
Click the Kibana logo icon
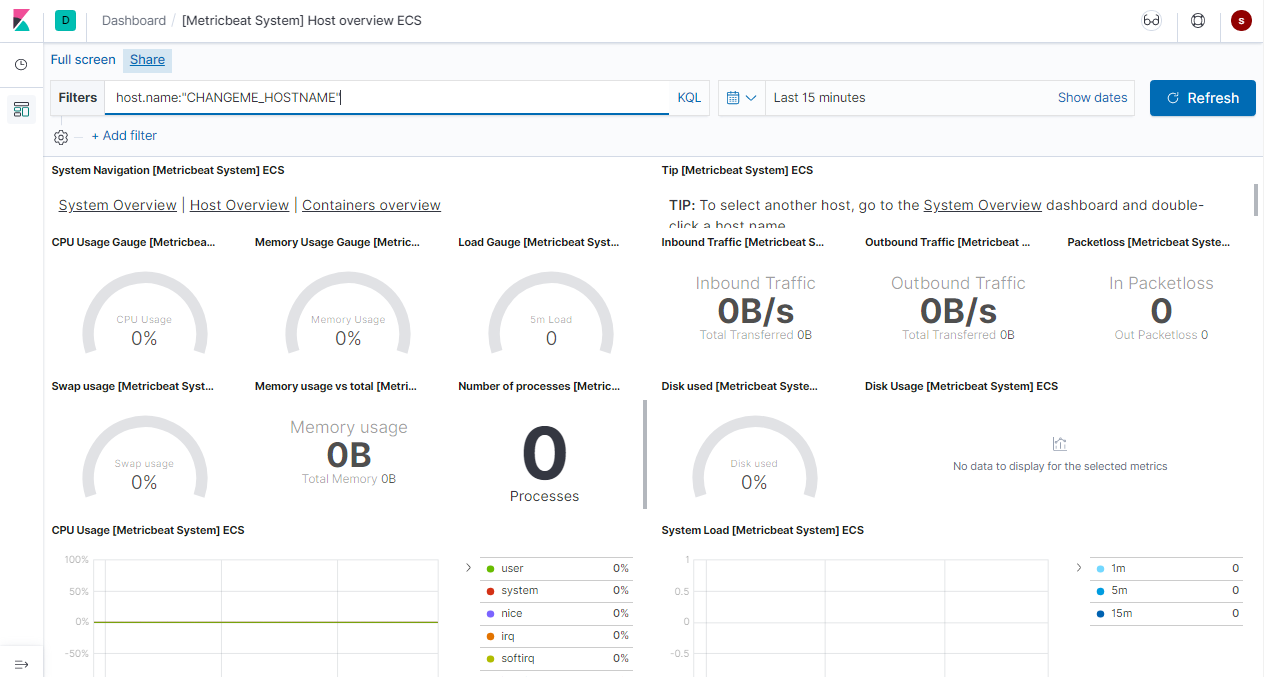pos(21,20)
